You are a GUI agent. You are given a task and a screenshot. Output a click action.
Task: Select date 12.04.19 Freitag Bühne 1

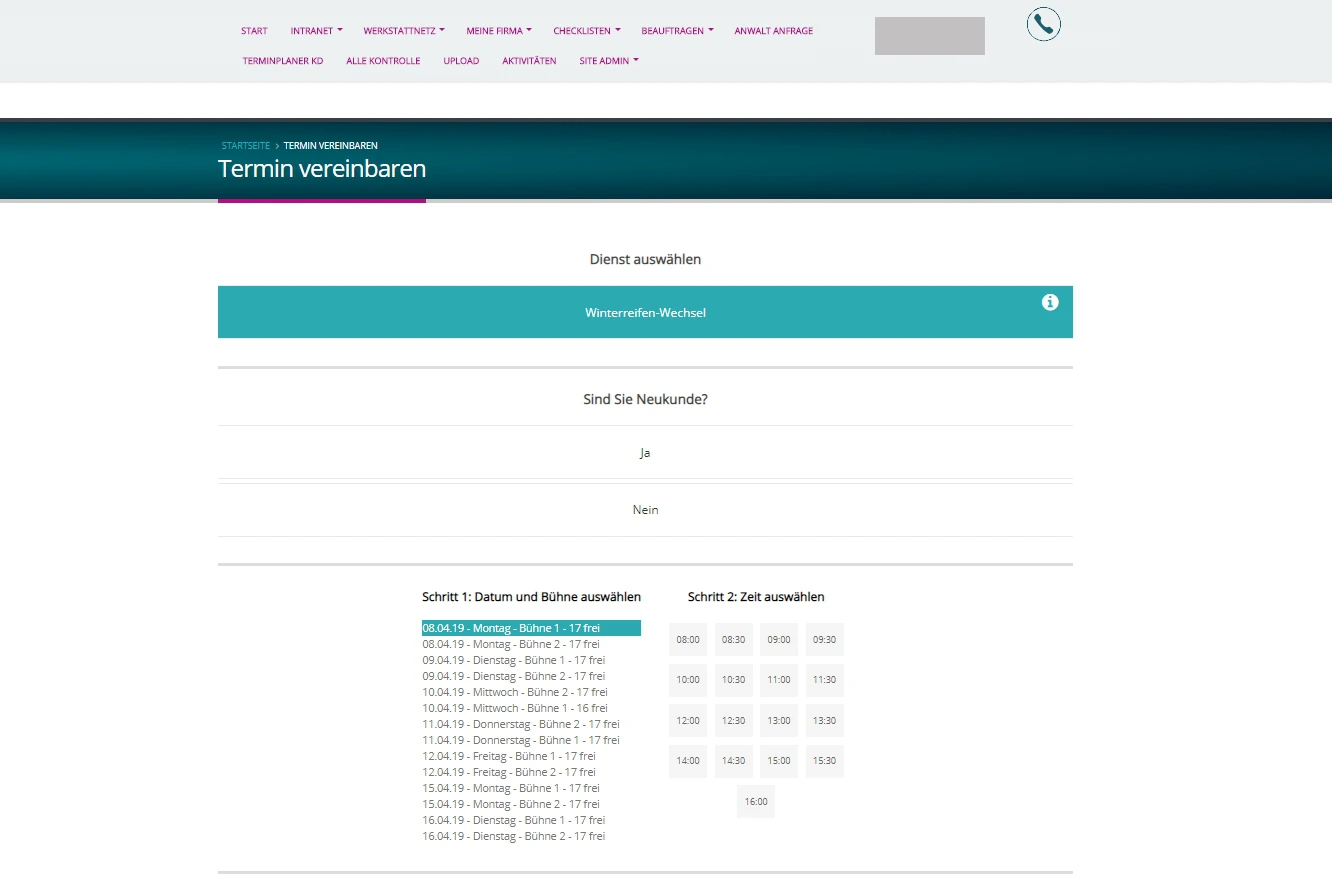click(508, 755)
